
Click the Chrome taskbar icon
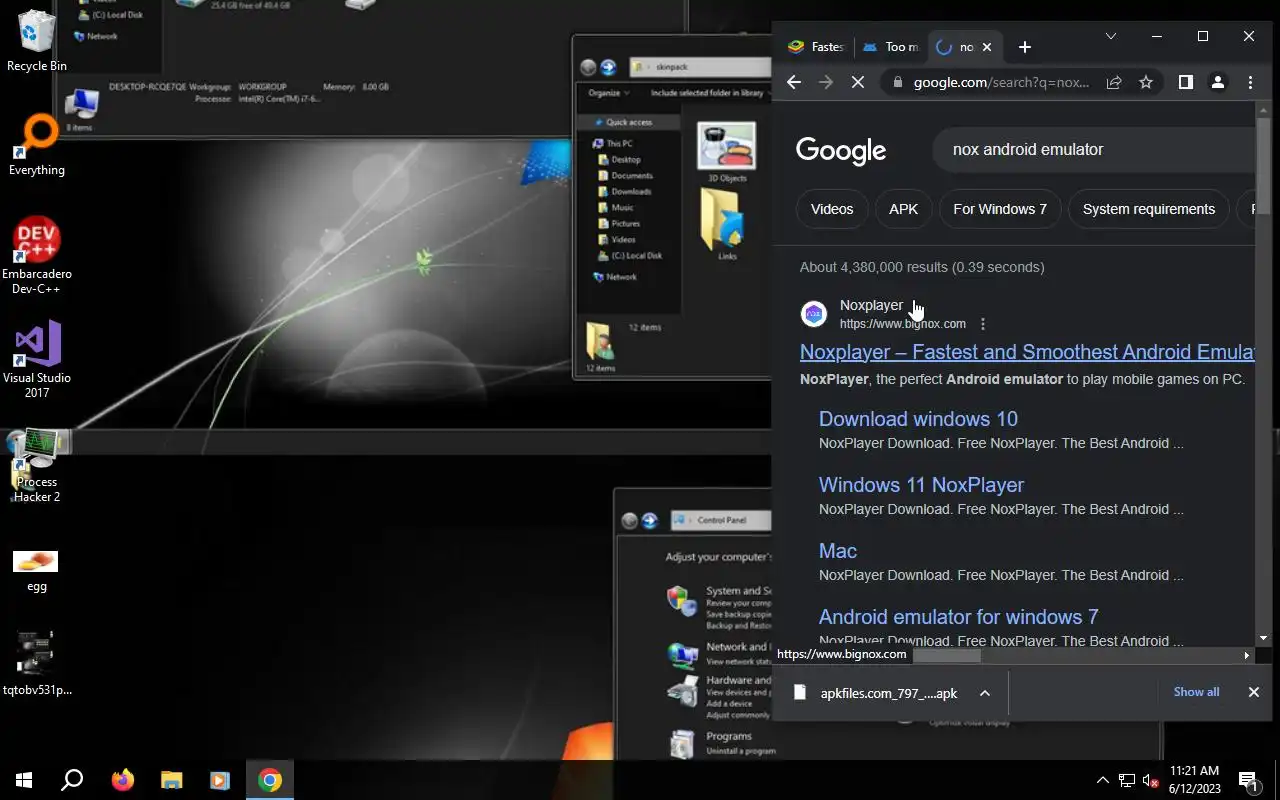point(269,780)
